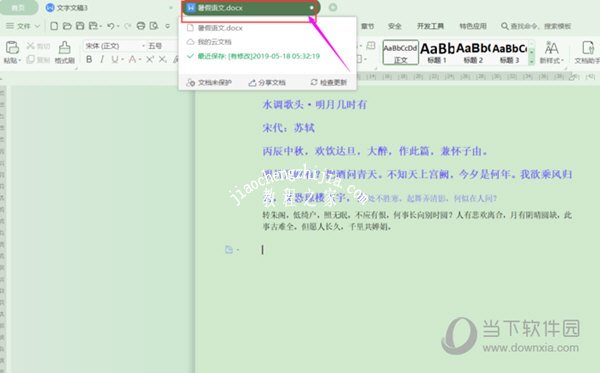The image size is (600, 373).
Task: Expand the quick access toolbar customize arrow
Action: 168,26
